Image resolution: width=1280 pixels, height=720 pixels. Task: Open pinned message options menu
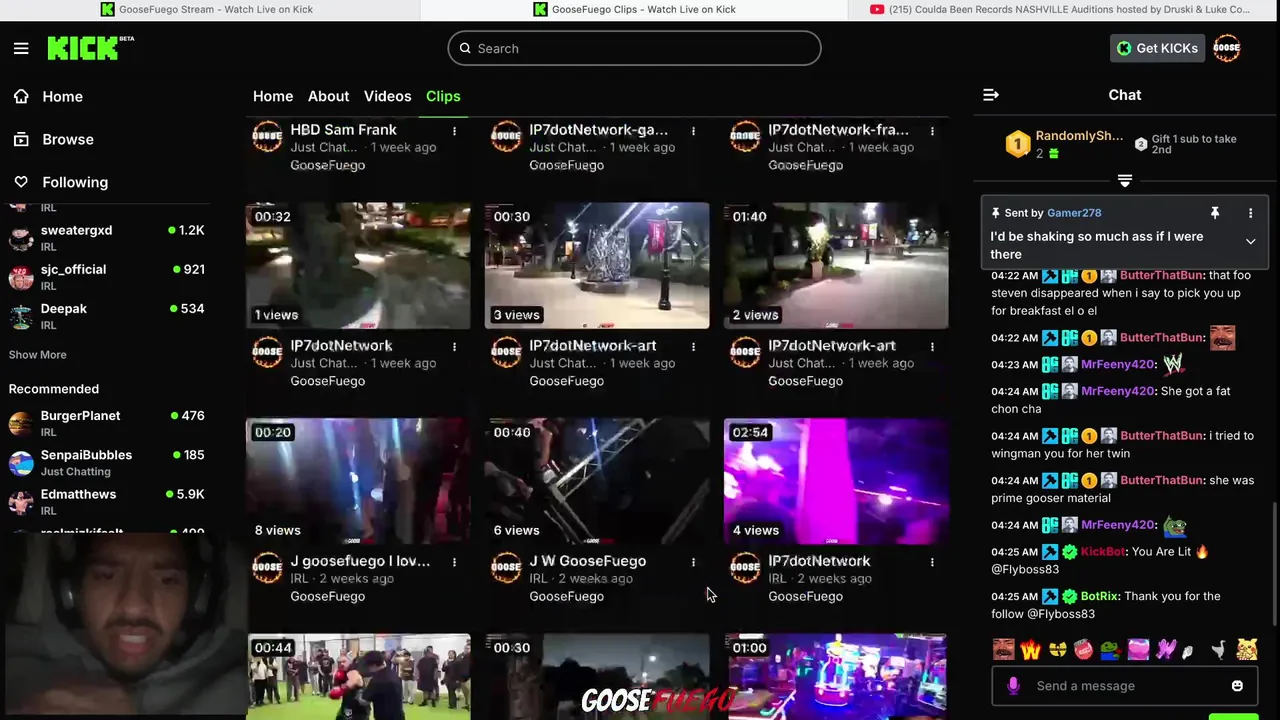1250,213
